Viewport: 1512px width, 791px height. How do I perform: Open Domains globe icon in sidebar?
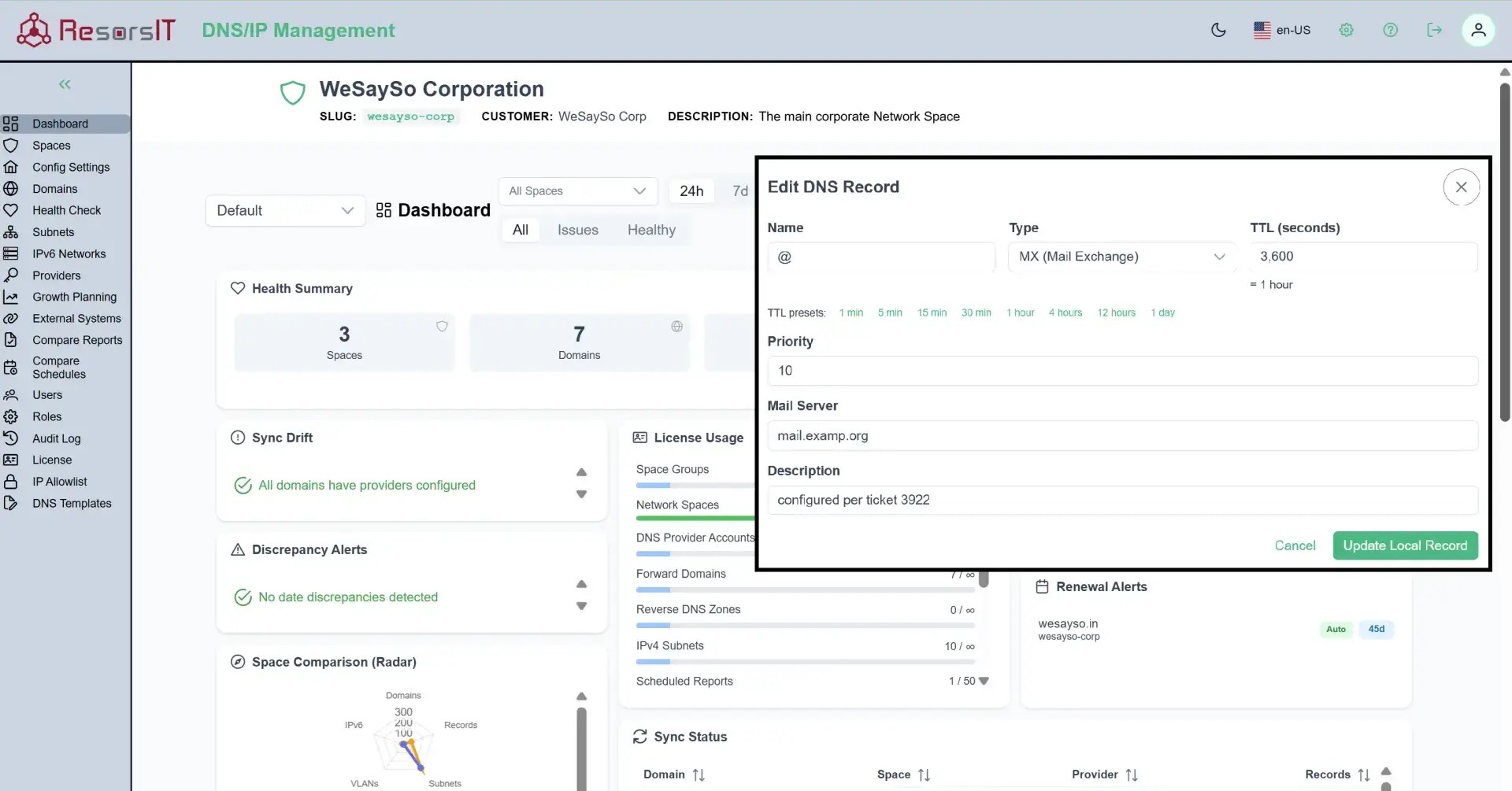coord(11,189)
